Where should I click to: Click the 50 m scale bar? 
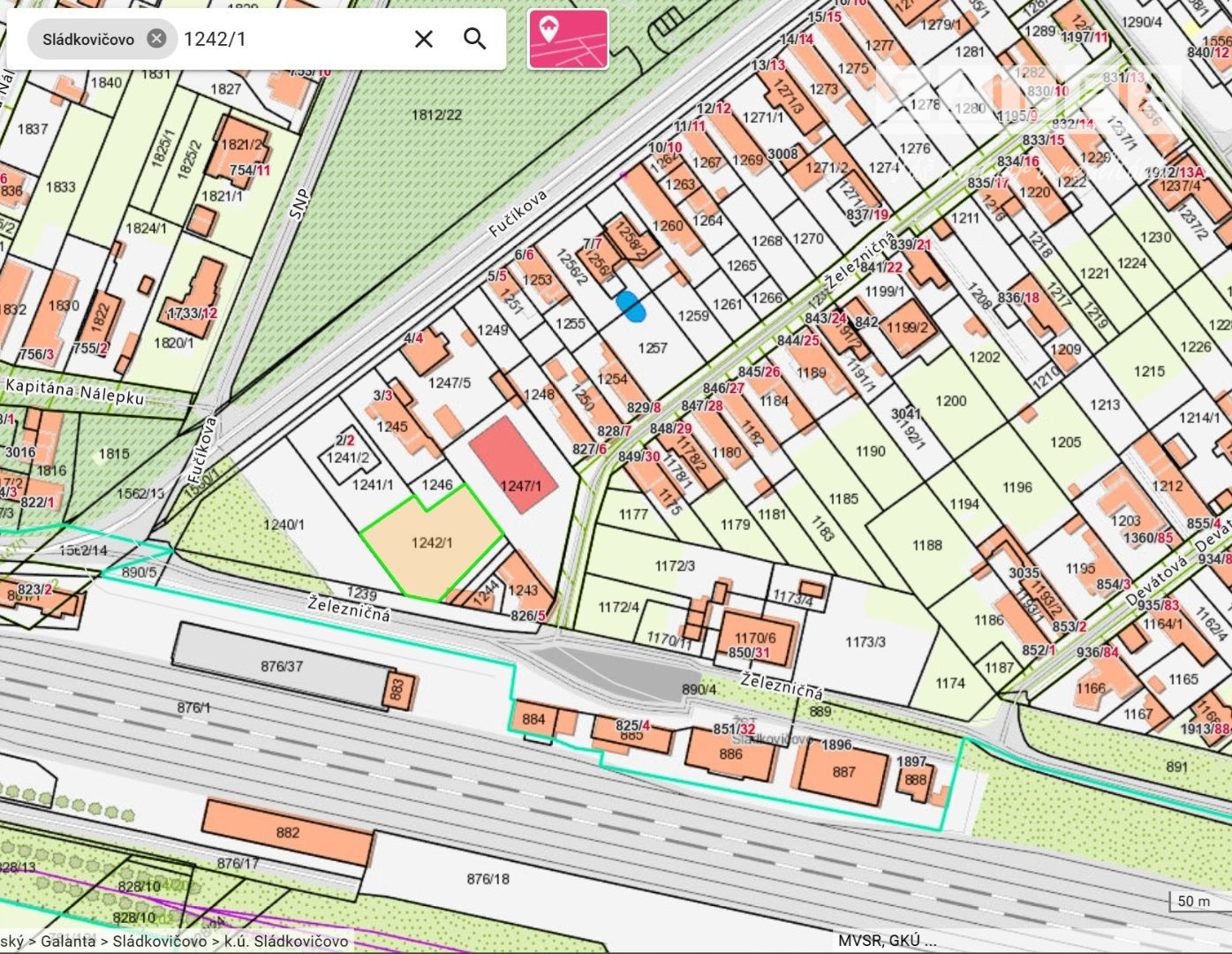pyautogui.click(x=1193, y=902)
